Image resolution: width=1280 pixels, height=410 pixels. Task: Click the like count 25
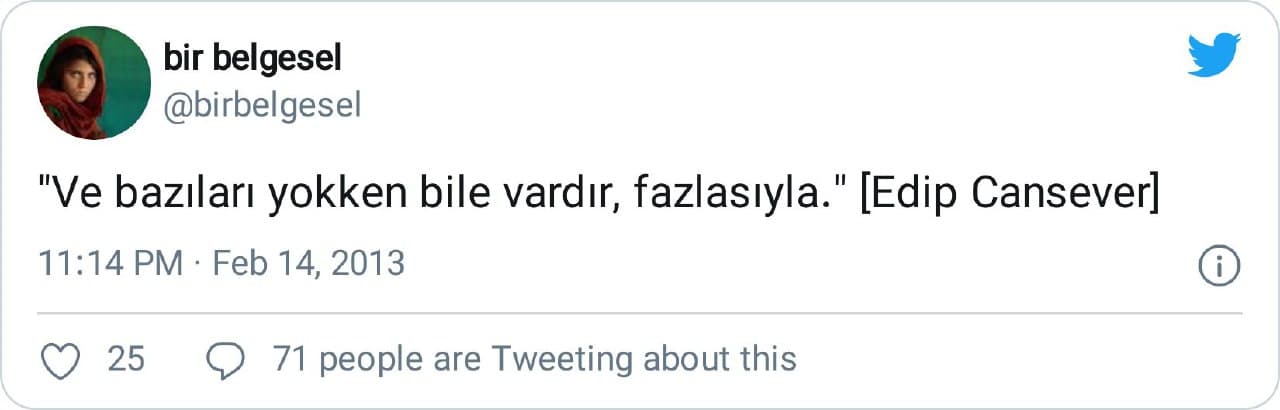126,358
